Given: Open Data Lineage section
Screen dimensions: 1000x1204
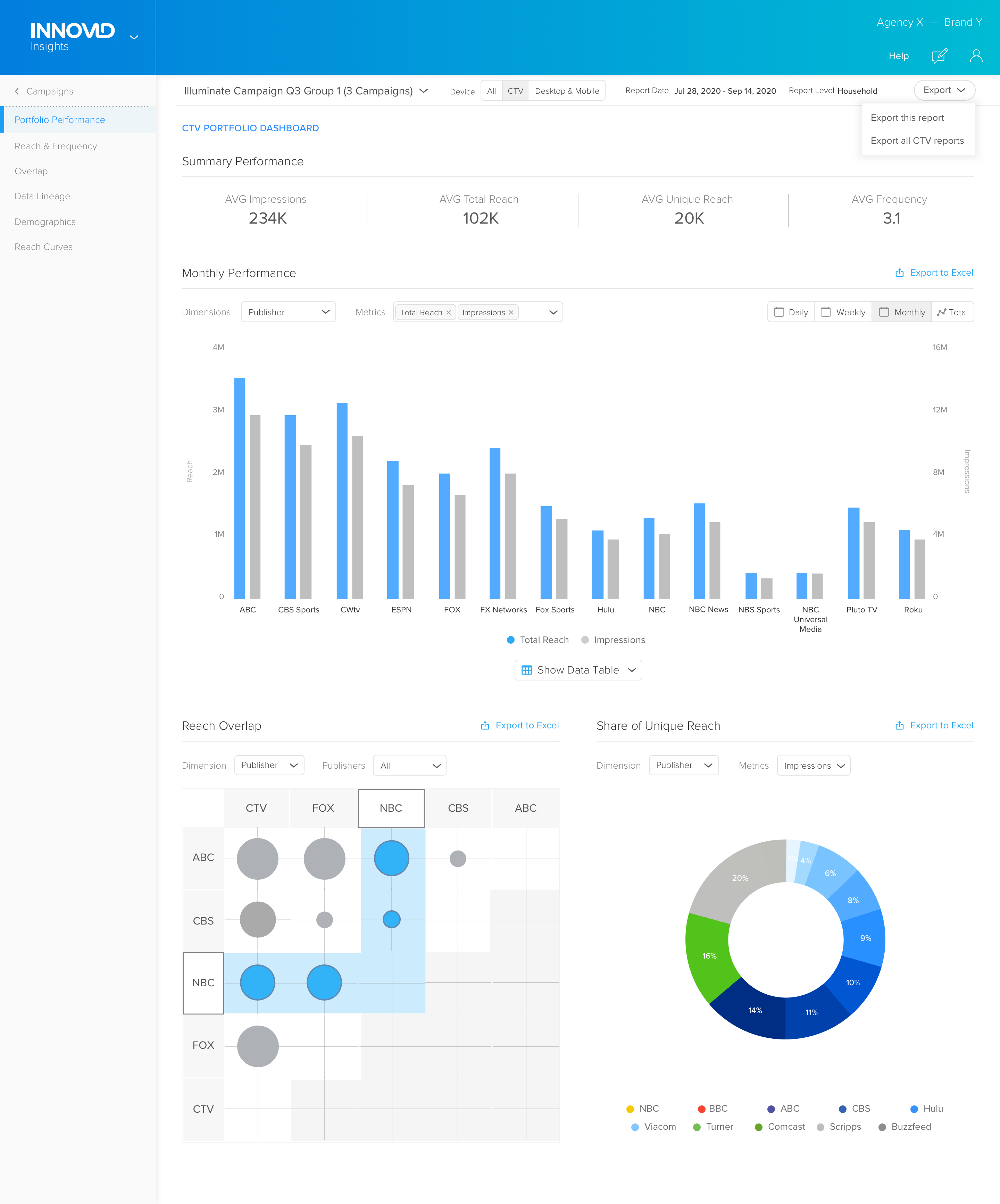Looking at the screenshot, I should tap(42, 196).
